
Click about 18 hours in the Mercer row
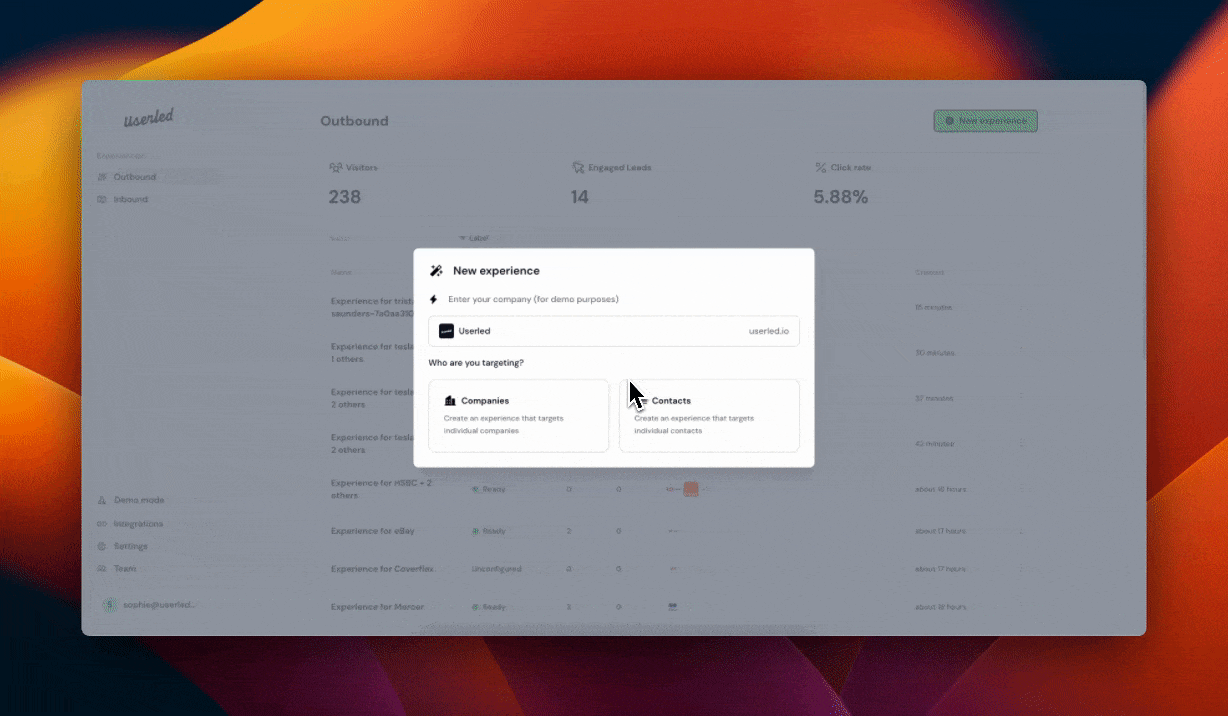click(x=941, y=607)
